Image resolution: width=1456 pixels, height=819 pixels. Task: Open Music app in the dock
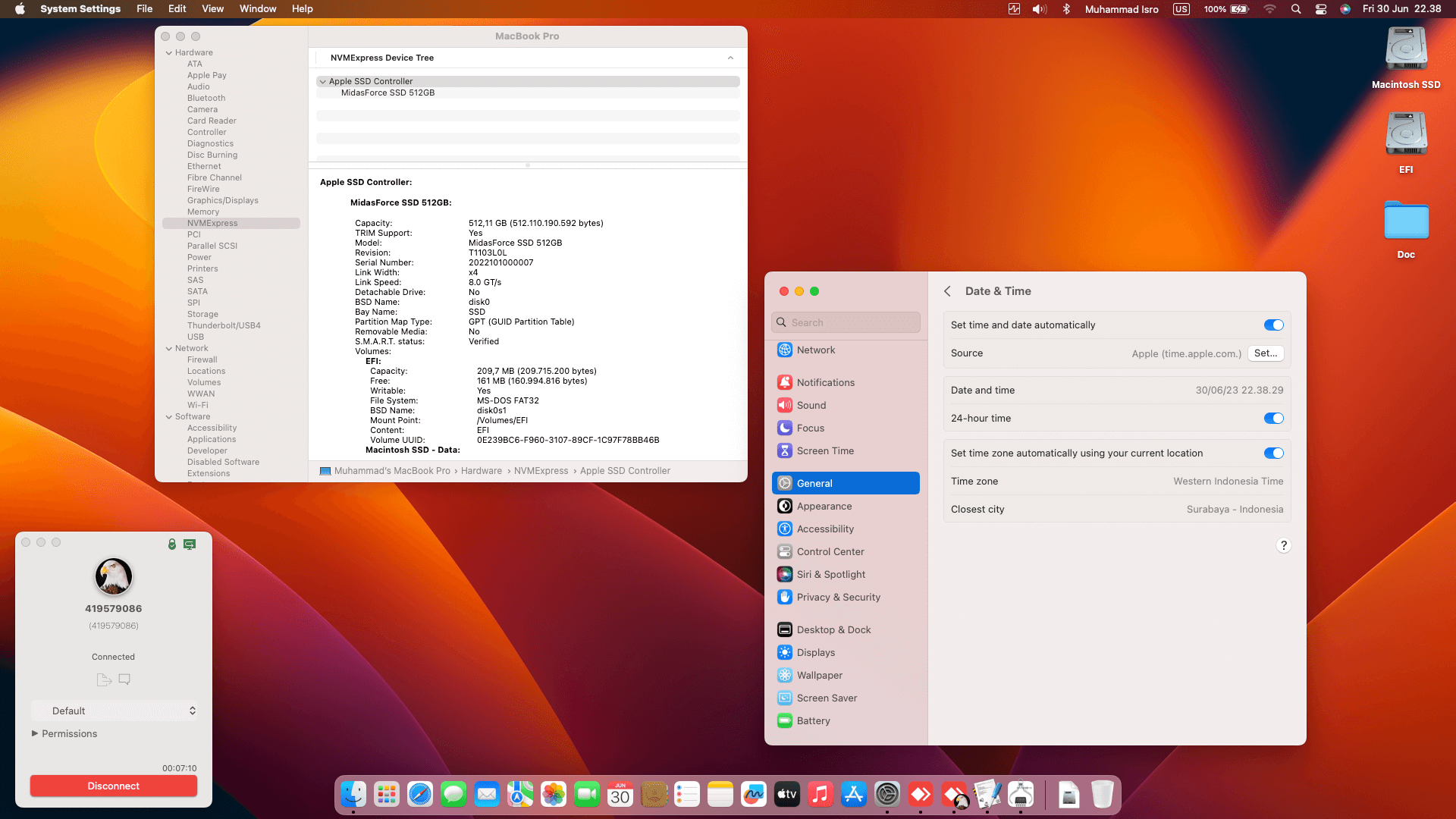821,794
